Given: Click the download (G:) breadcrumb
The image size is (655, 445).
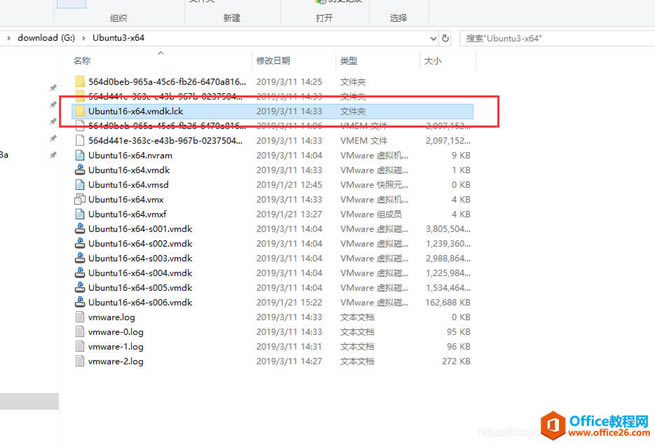Looking at the screenshot, I should pos(46,38).
